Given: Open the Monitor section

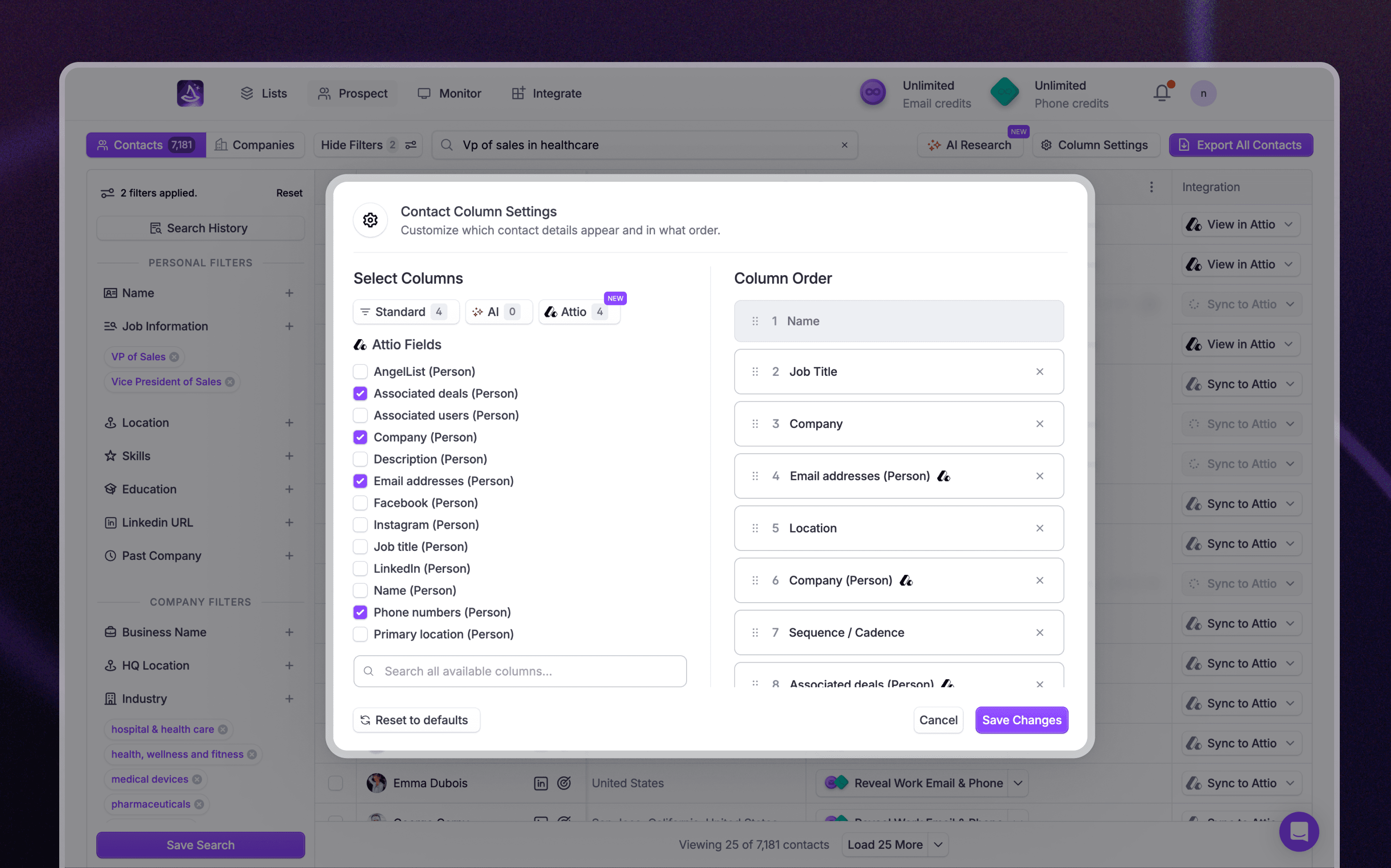Looking at the screenshot, I should point(450,93).
